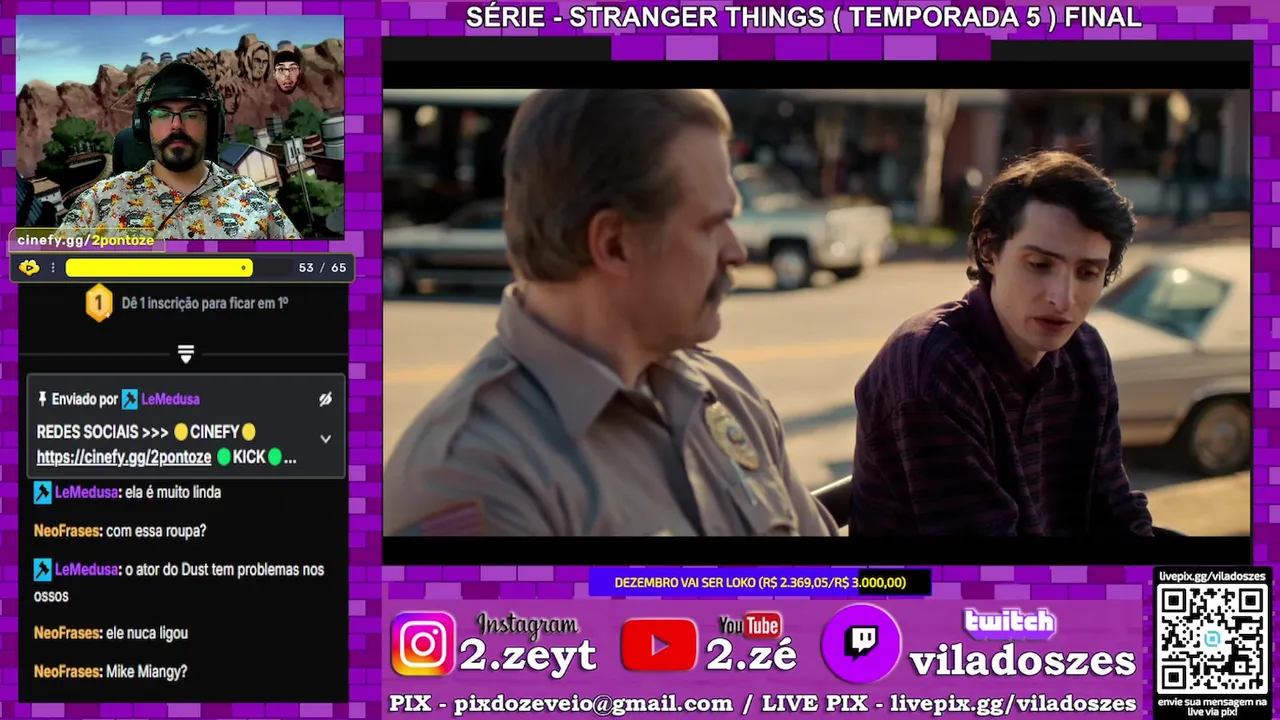1280x720 pixels.
Task: Click the badge next to 'Enviado por LeMedusa'
Action: [130, 399]
